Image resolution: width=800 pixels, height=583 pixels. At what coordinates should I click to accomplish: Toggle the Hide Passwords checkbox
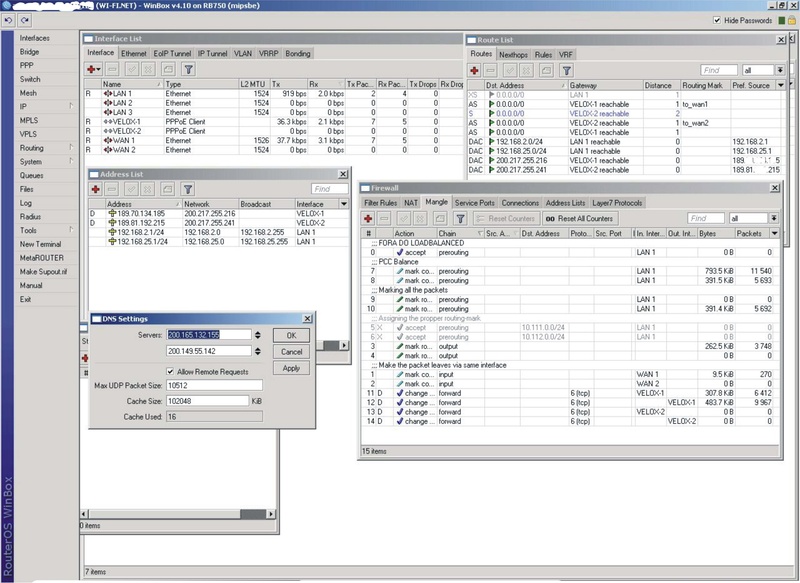pyautogui.click(x=717, y=20)
